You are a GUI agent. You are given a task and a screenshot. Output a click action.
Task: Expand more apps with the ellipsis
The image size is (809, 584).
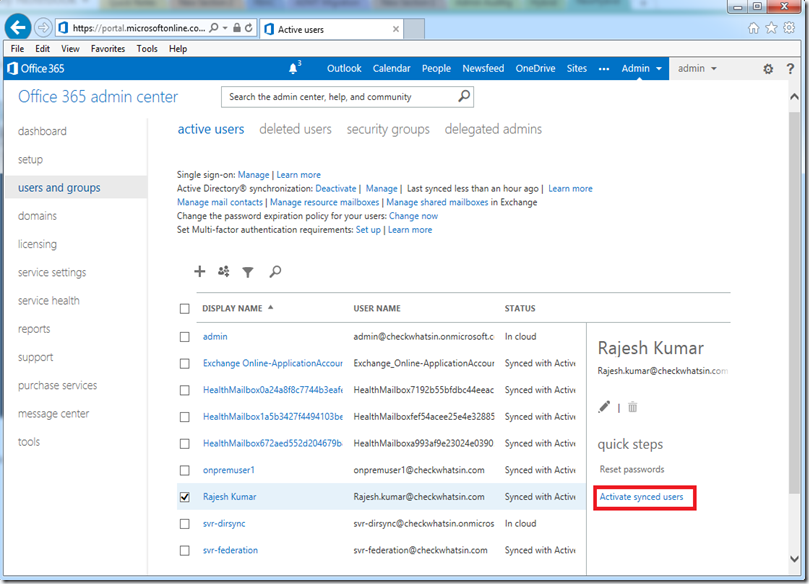pos(604,69)
